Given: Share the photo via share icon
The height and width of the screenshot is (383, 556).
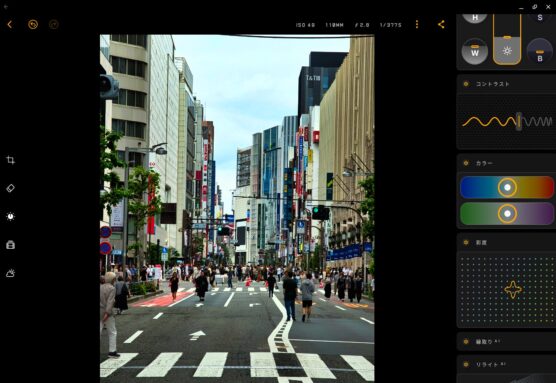Looking at the screenshot, I should [x=441, y=24].
